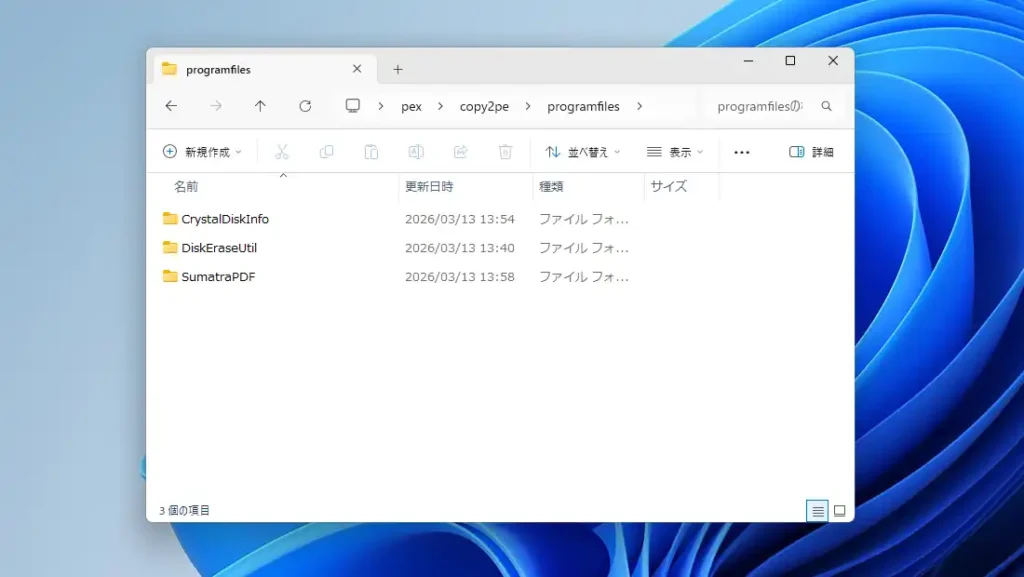Click the Delete trash icon

tap(505, 151)
